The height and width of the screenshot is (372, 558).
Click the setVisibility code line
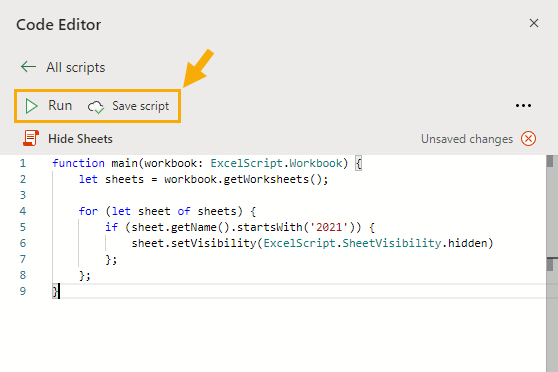(312, 243)
